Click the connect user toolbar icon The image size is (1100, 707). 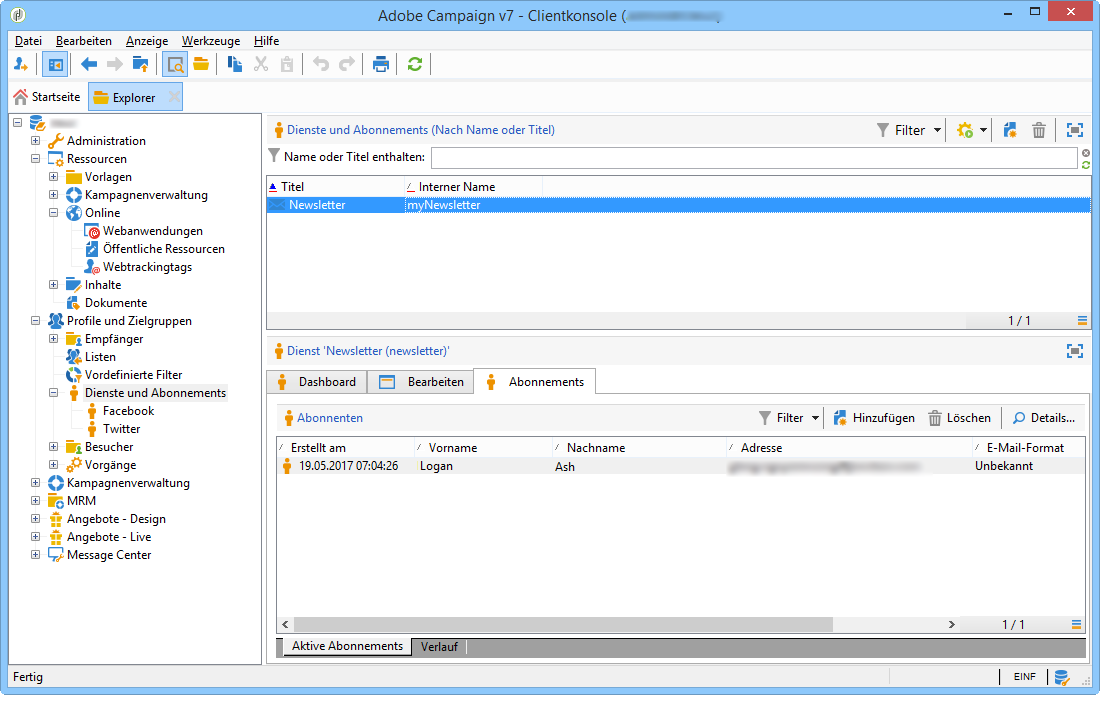coord(21,65)
